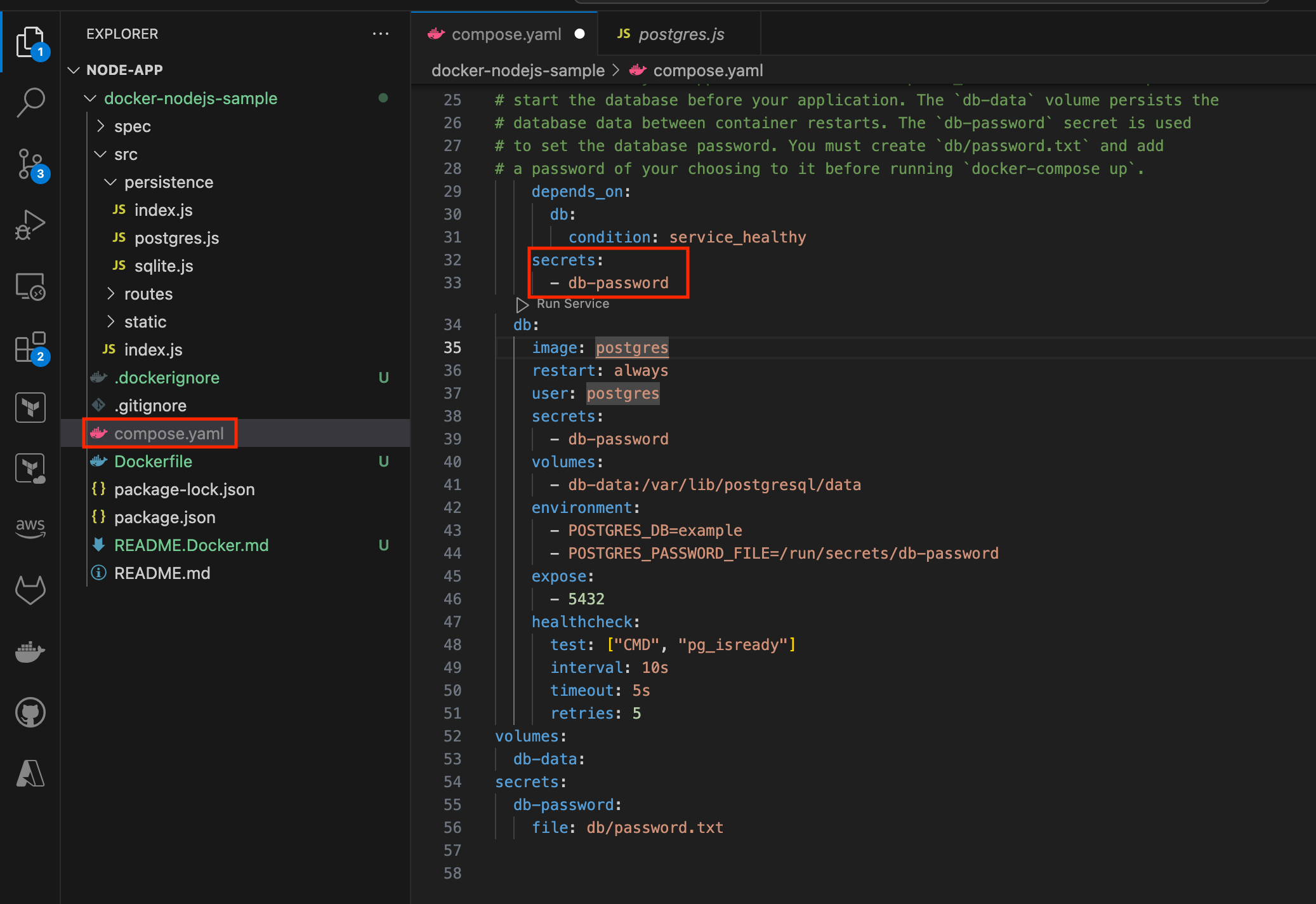The height and width of the screenshot is (904, 1316).
Task: Open the GitLab extension icon
Action: coord(30,590)
